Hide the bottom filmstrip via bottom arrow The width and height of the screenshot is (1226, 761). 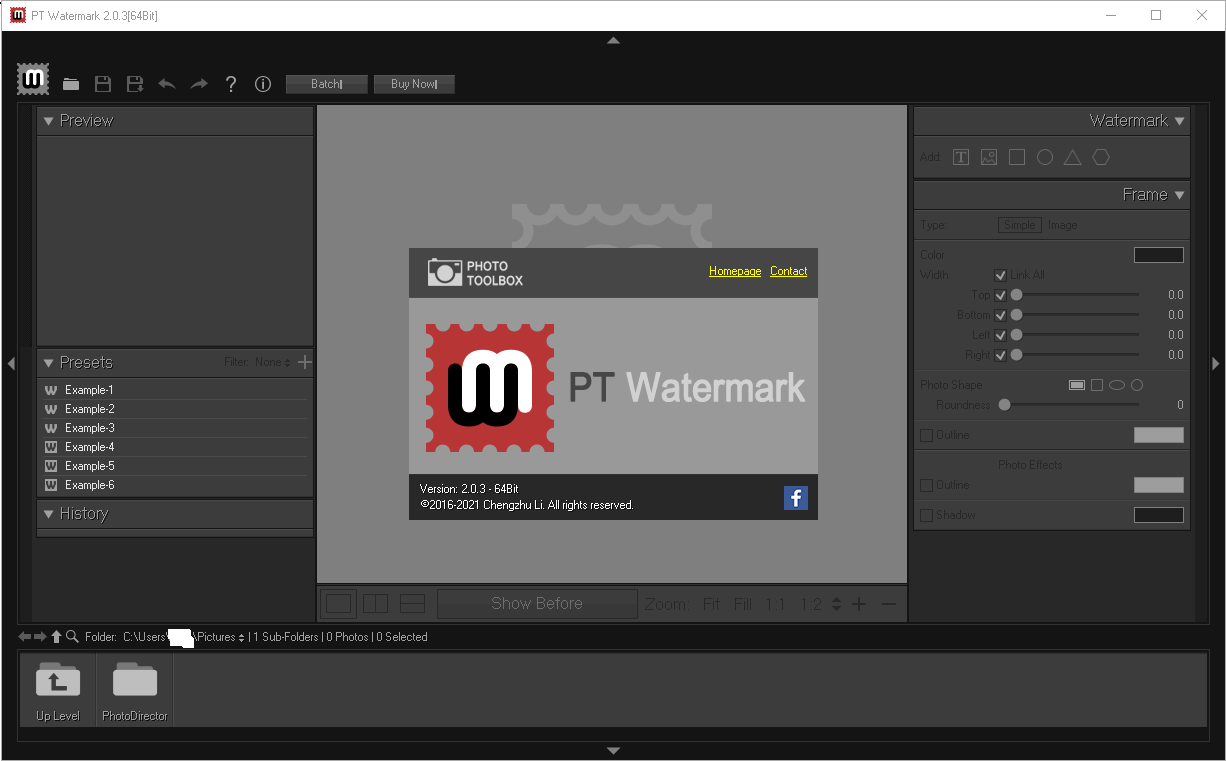click(x=613, y=751)
